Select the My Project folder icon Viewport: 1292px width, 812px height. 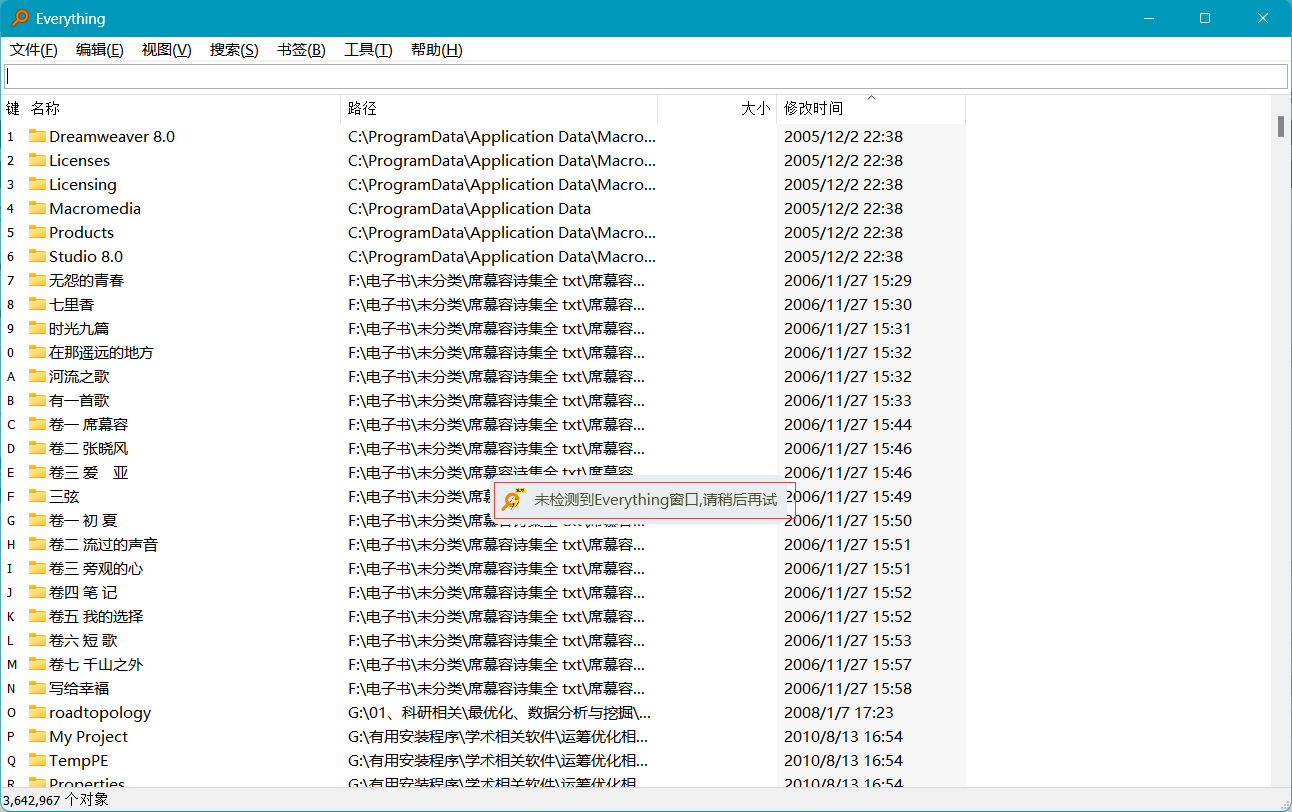pyautogui.click(x=38, y=736)
